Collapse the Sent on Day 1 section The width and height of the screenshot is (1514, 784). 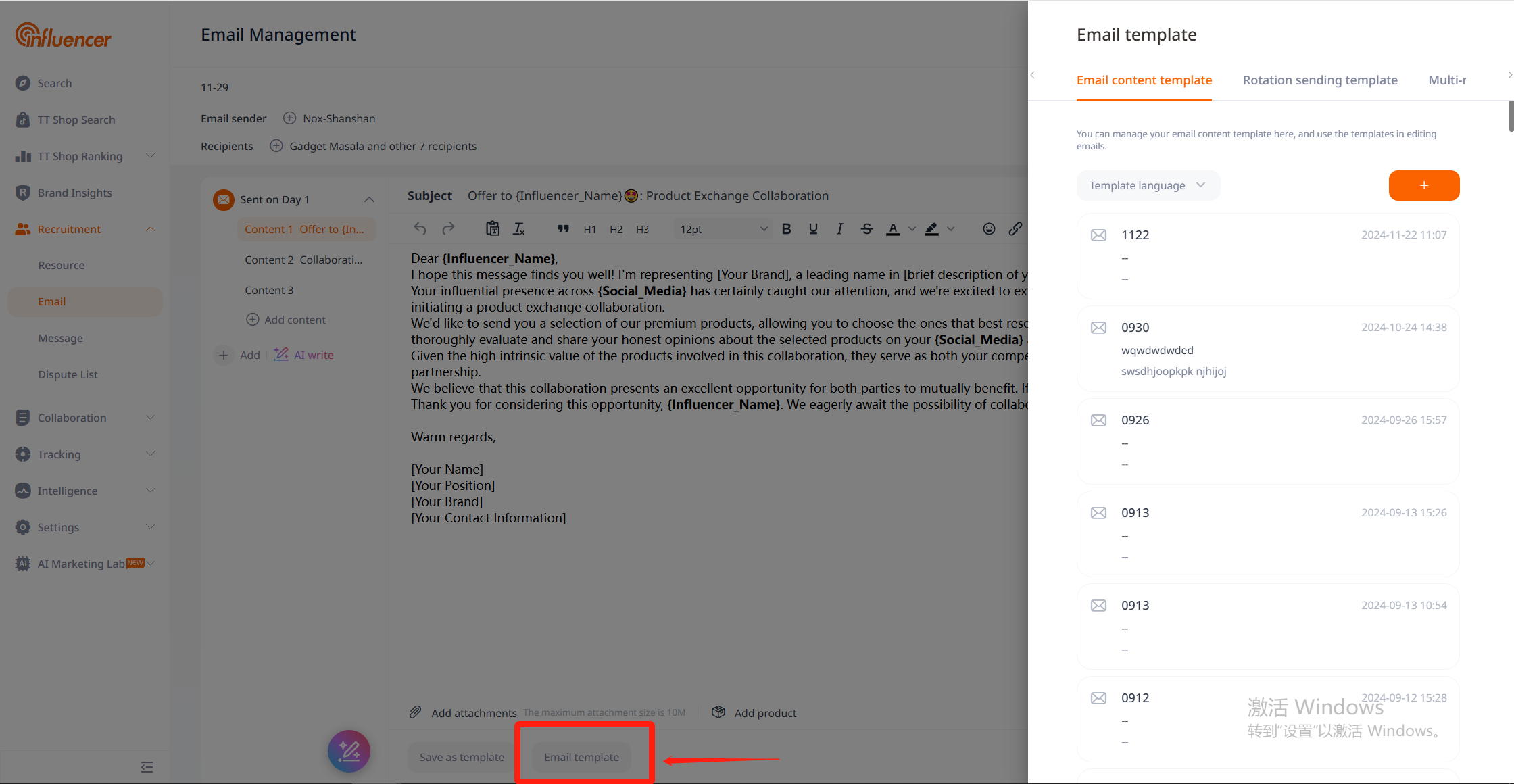point(369,199)
